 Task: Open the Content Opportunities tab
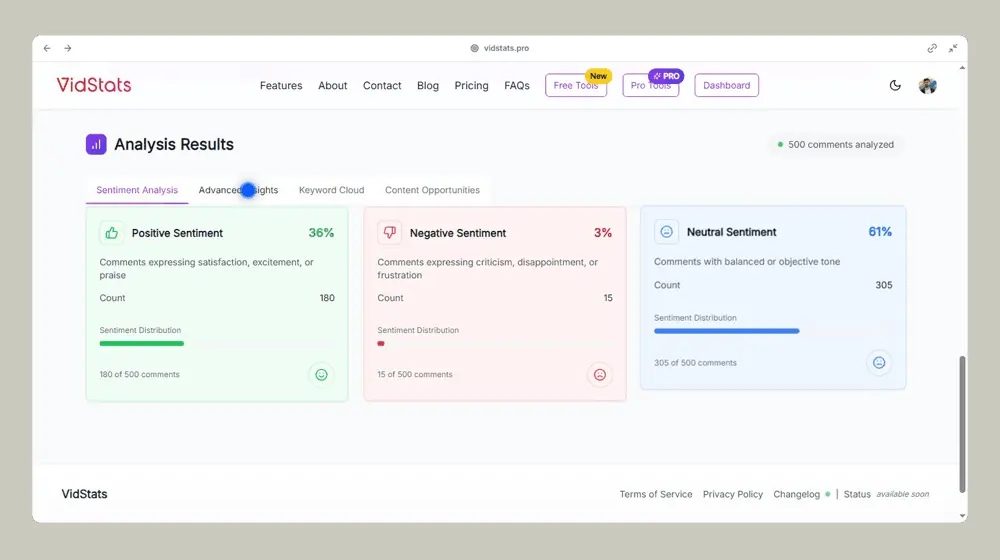(432, 190)
